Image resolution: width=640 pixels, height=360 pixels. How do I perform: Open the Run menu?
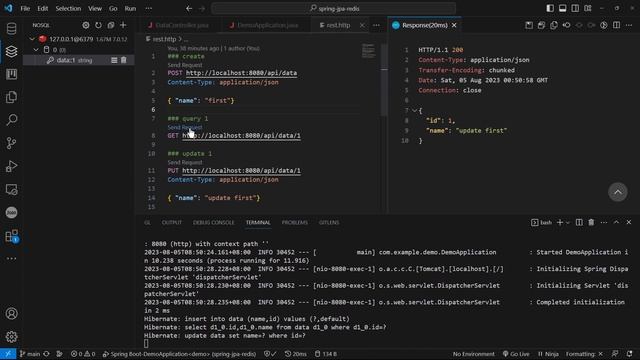130,8
